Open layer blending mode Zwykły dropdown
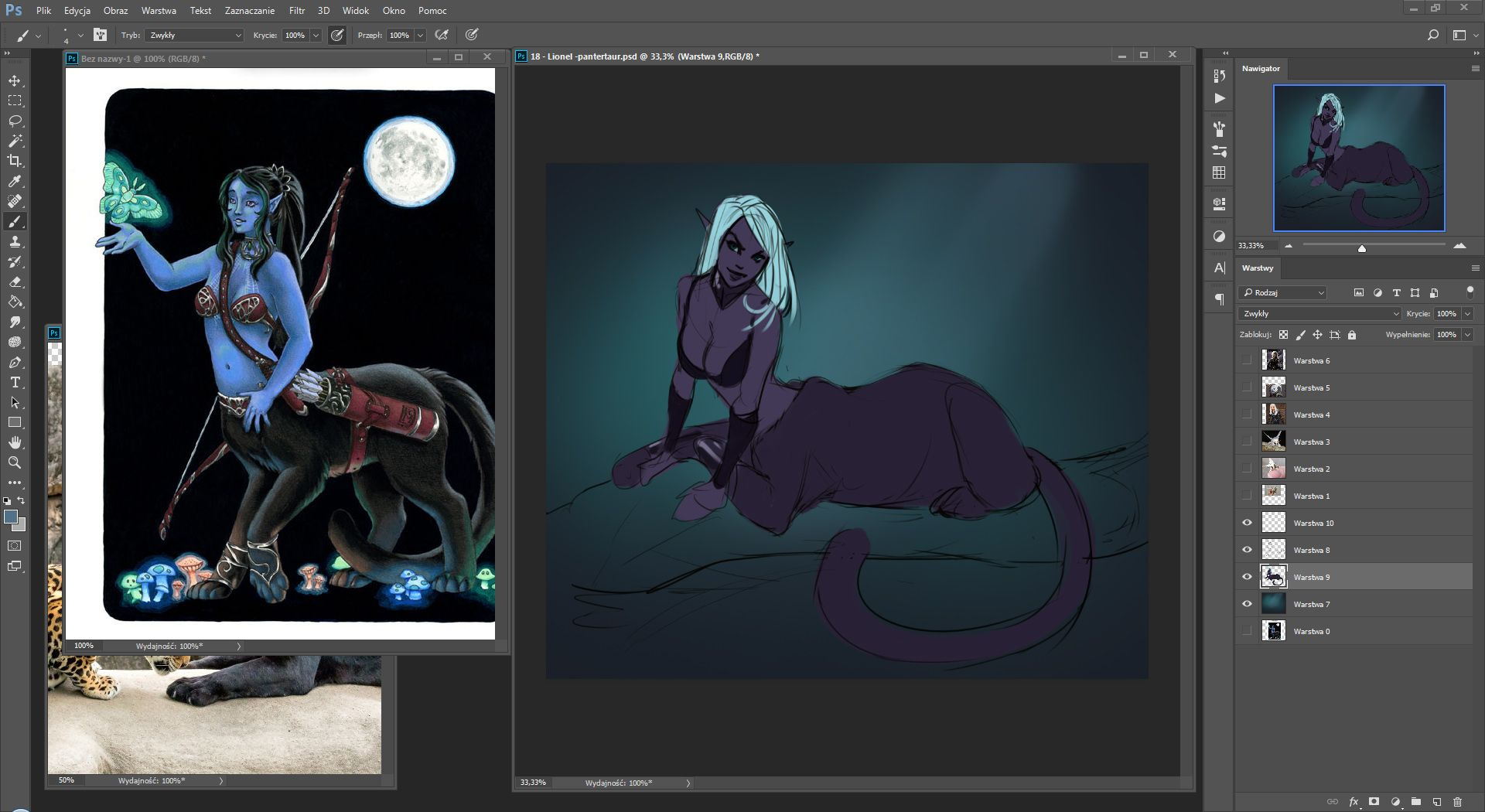Image resolution: width=1485 pixels, height=812 pixels. coord(1319,314)
